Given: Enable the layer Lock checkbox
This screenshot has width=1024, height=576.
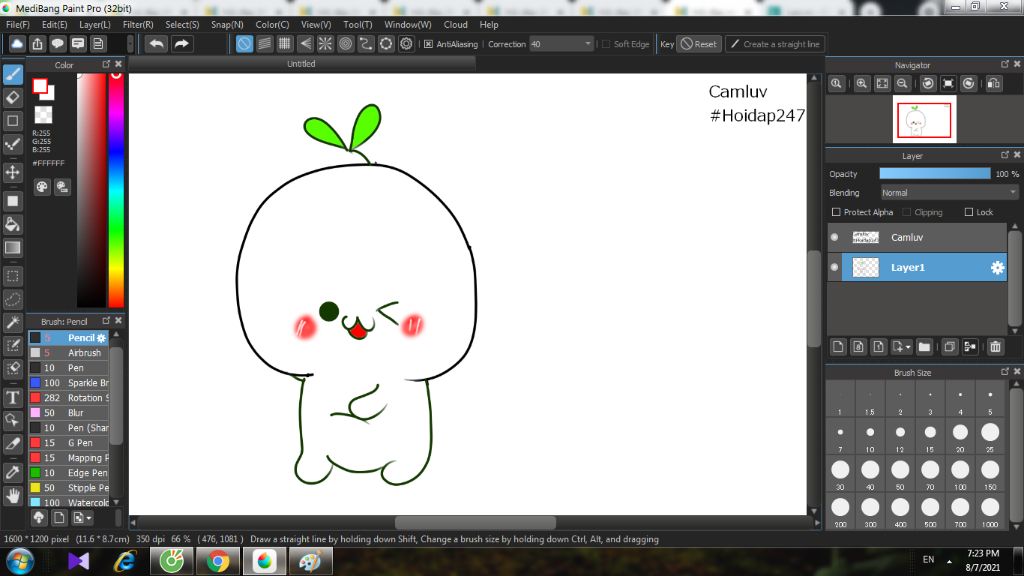Looking at the screenshot, I should coord(969,212).
